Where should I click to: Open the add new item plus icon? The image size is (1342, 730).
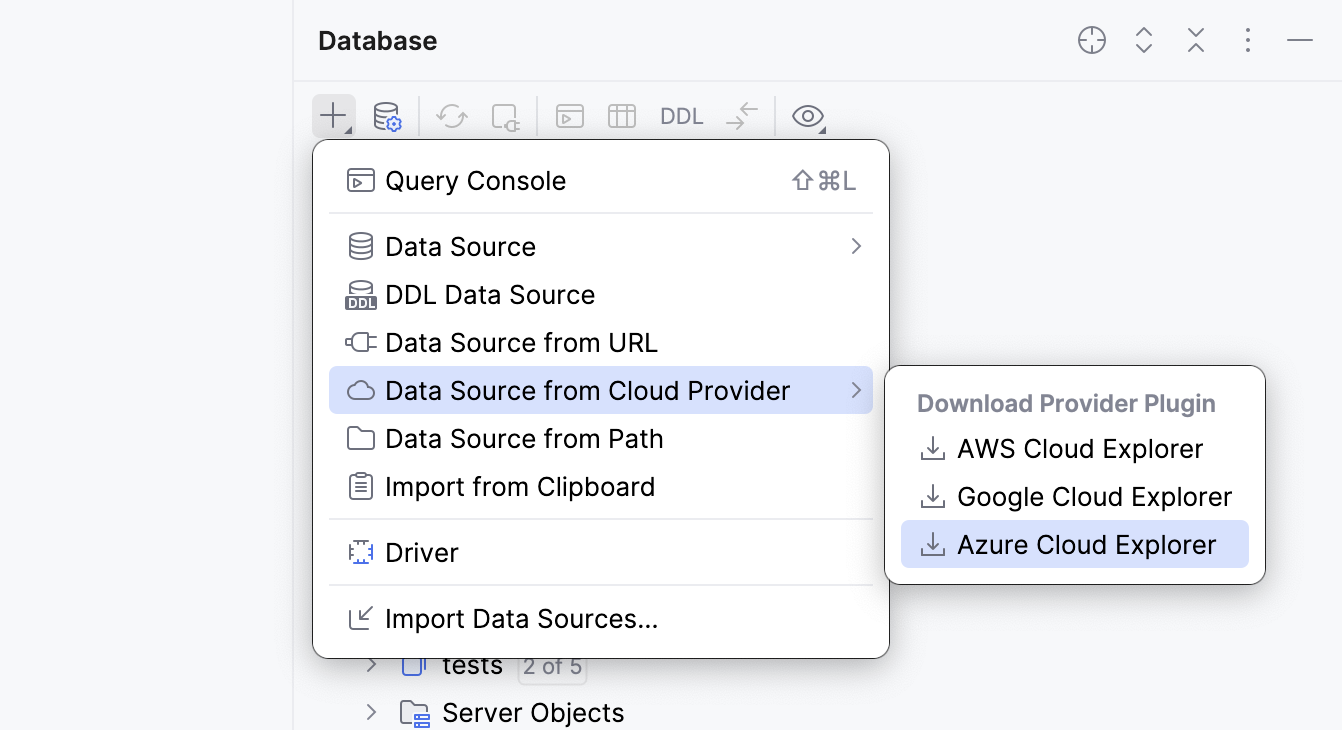[x=332, y=115]
